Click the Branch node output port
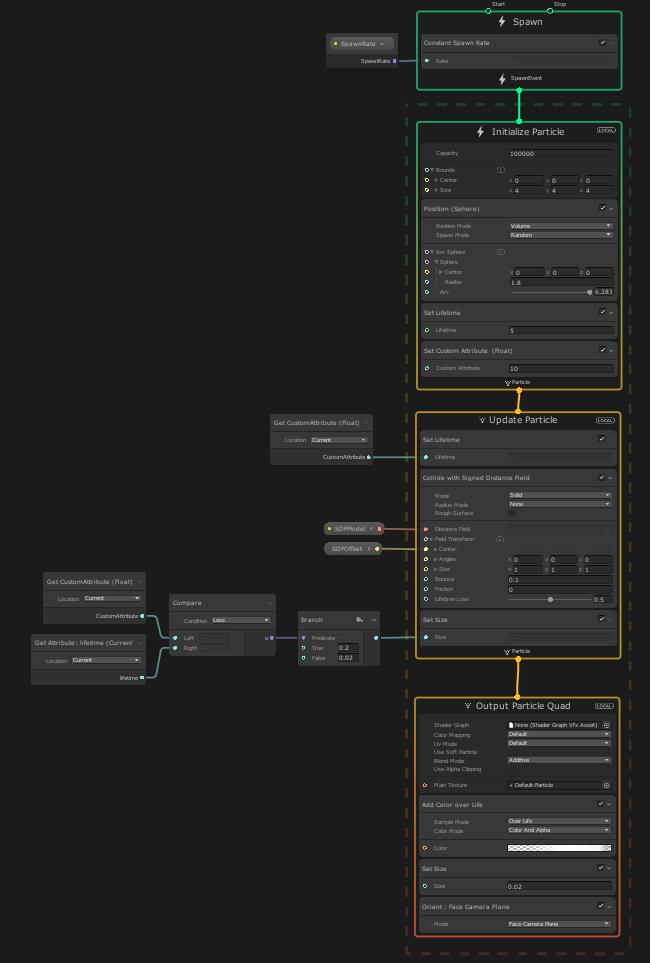 coord(376,638)
